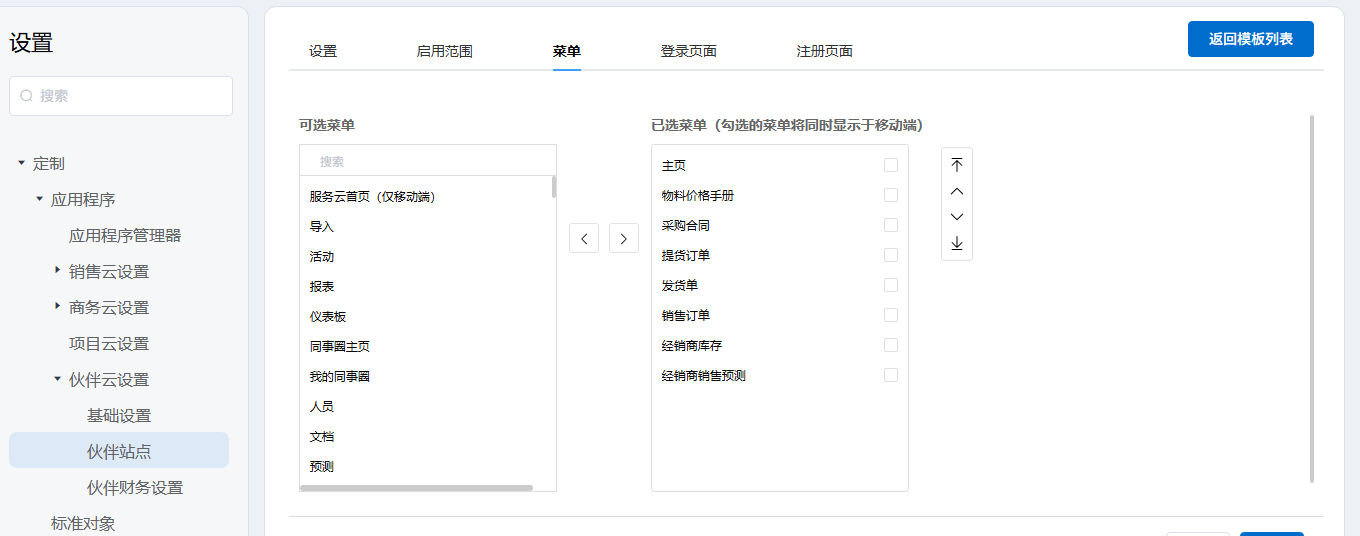The height and width of the screenshot is (536, 1360).
Task: Click the magnifier icon in settings search
Action: (x=27, y=96)
